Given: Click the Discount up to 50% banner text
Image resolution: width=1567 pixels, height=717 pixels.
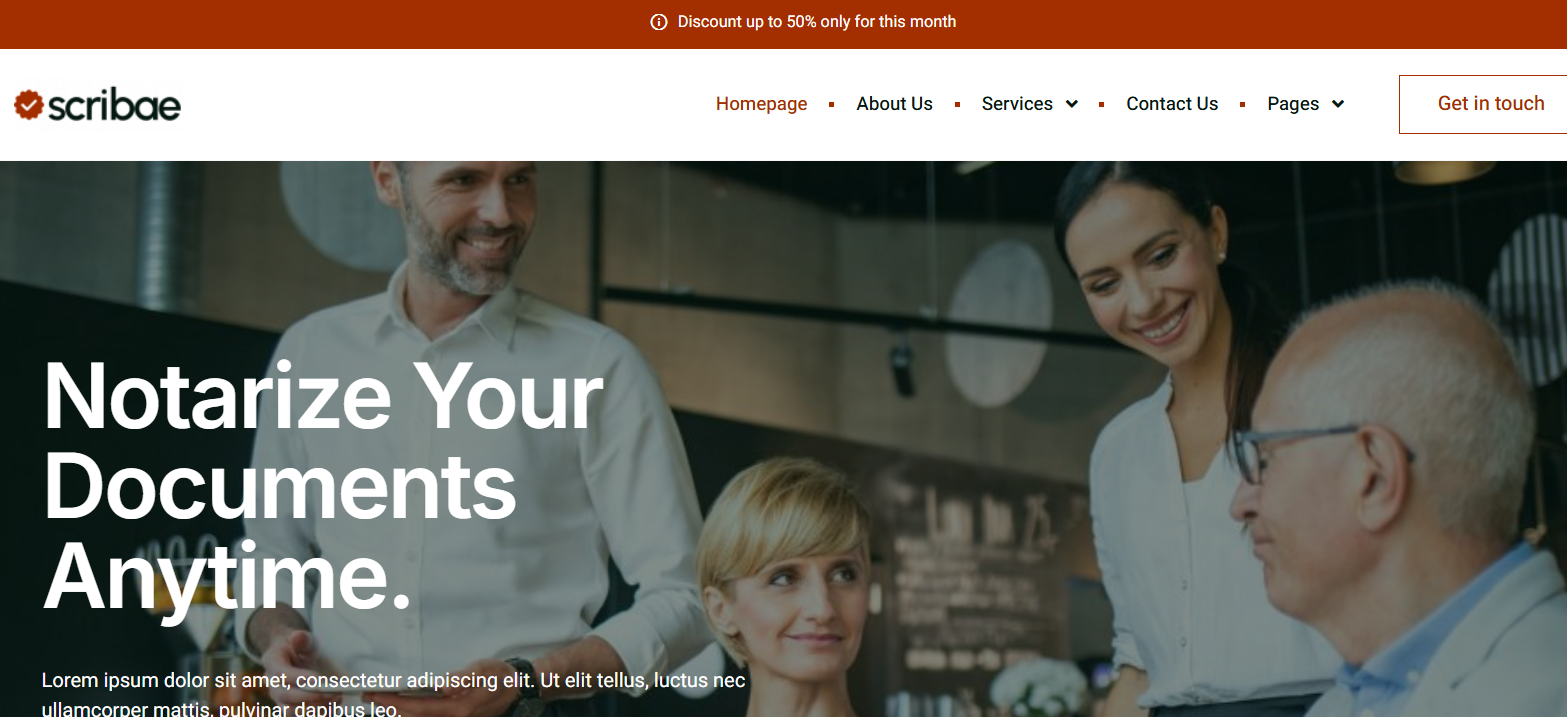Looking at the screenshot, I should (817, 22).
